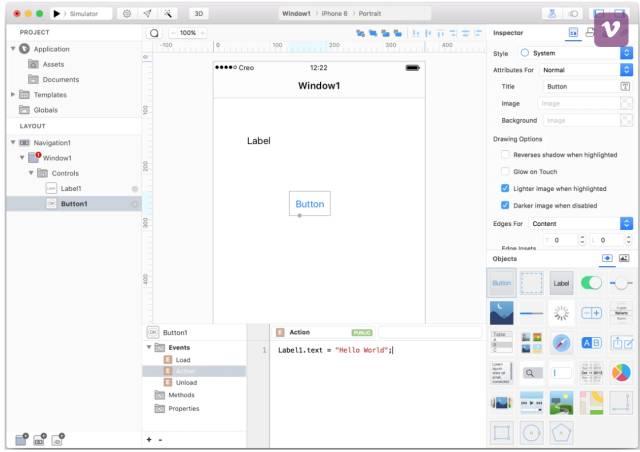Click the Title field containing Button
Image resolution: width=640 pixels, height=452 pixels.
581,87
